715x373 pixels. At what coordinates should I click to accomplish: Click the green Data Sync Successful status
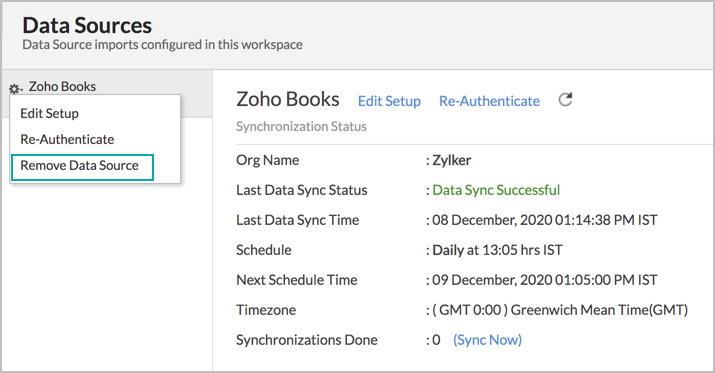tap(496, 190)
